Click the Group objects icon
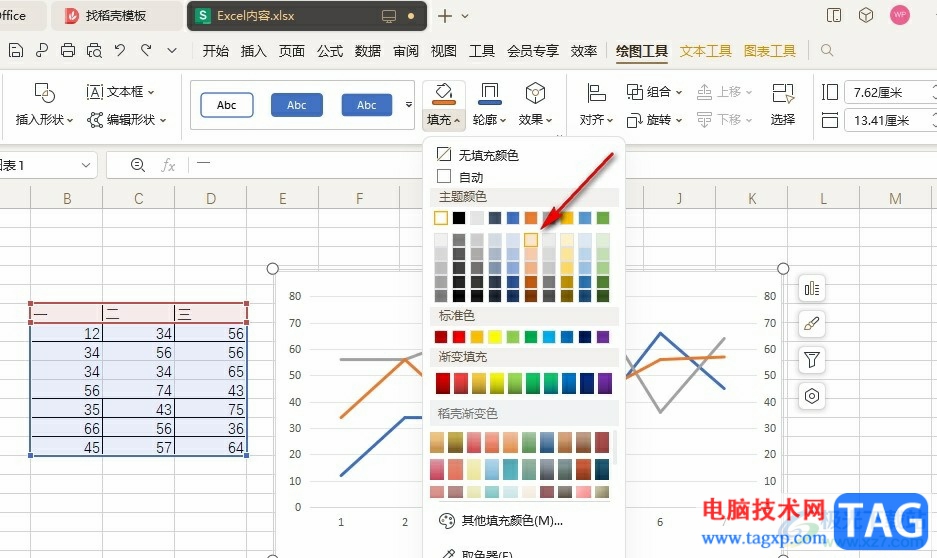This screenshot has height=558, width=937. click(634, 92)
